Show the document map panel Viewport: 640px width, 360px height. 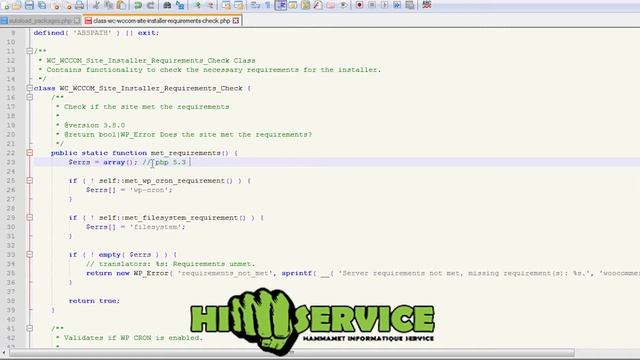(x=305, y=5)
